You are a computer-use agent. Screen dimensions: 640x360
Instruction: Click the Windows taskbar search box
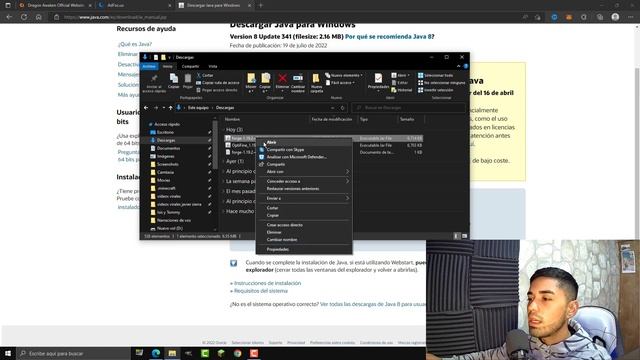(x=73, y=353)
